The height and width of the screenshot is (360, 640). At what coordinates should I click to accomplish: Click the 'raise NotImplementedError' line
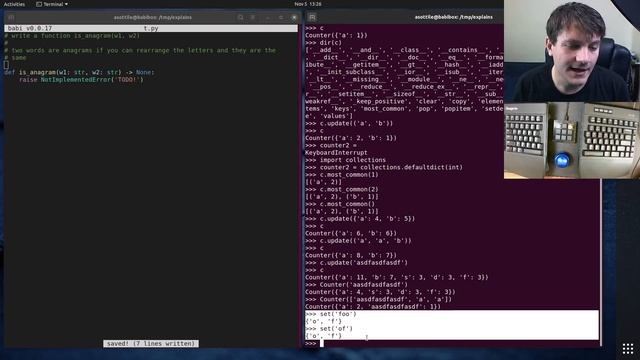[x=81, y=80]
